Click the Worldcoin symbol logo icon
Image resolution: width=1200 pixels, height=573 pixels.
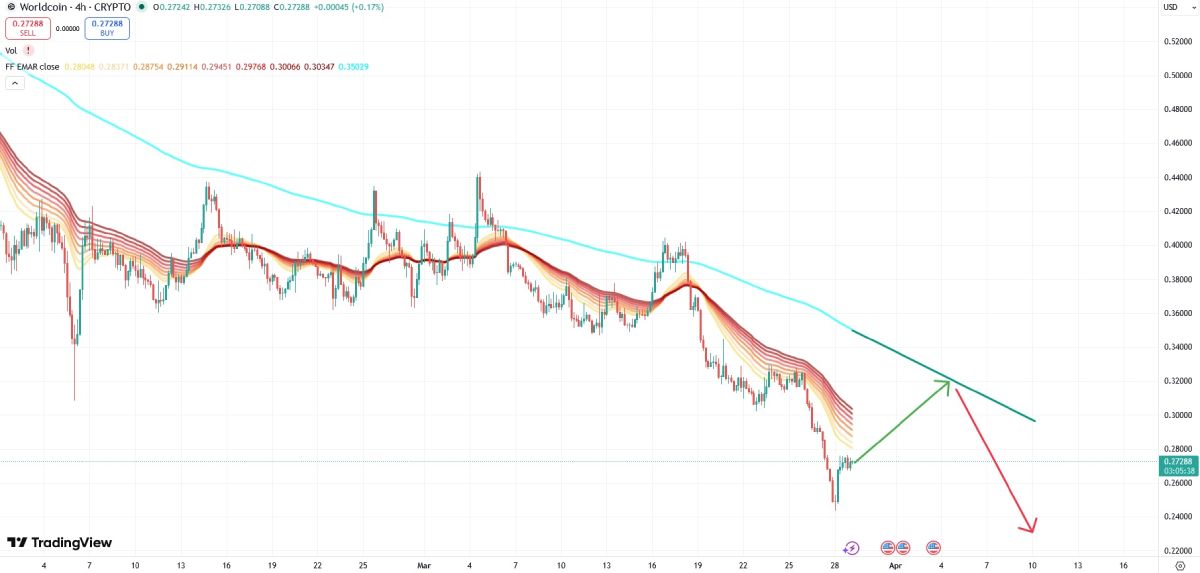[x=10, y=7]
